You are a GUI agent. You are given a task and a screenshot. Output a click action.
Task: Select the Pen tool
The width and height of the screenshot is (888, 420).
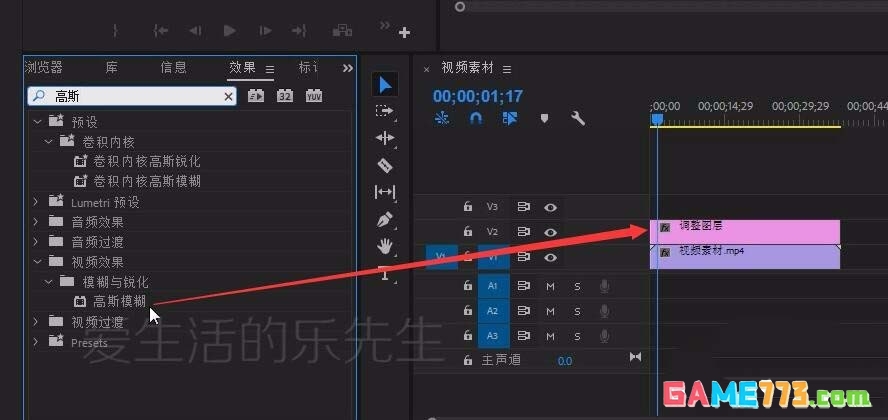tap(385, 220)
